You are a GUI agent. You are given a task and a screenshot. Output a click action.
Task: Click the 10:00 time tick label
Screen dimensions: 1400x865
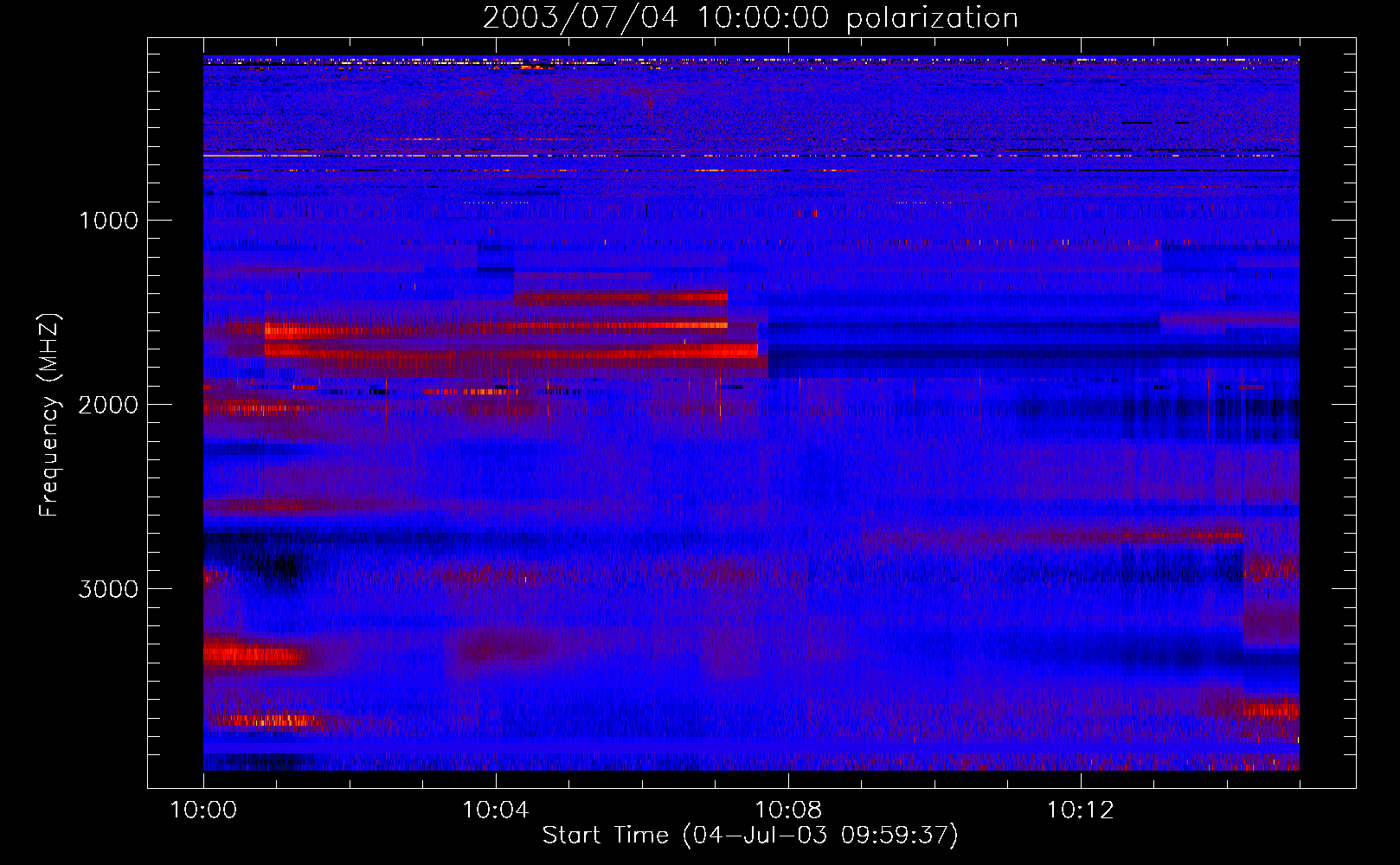point(203,811)
